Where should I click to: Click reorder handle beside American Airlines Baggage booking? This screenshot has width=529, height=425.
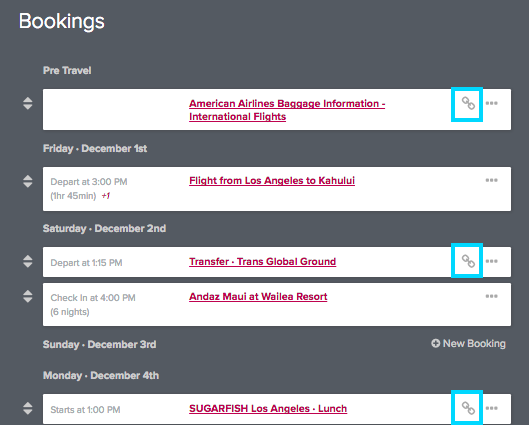click(28, 103)
